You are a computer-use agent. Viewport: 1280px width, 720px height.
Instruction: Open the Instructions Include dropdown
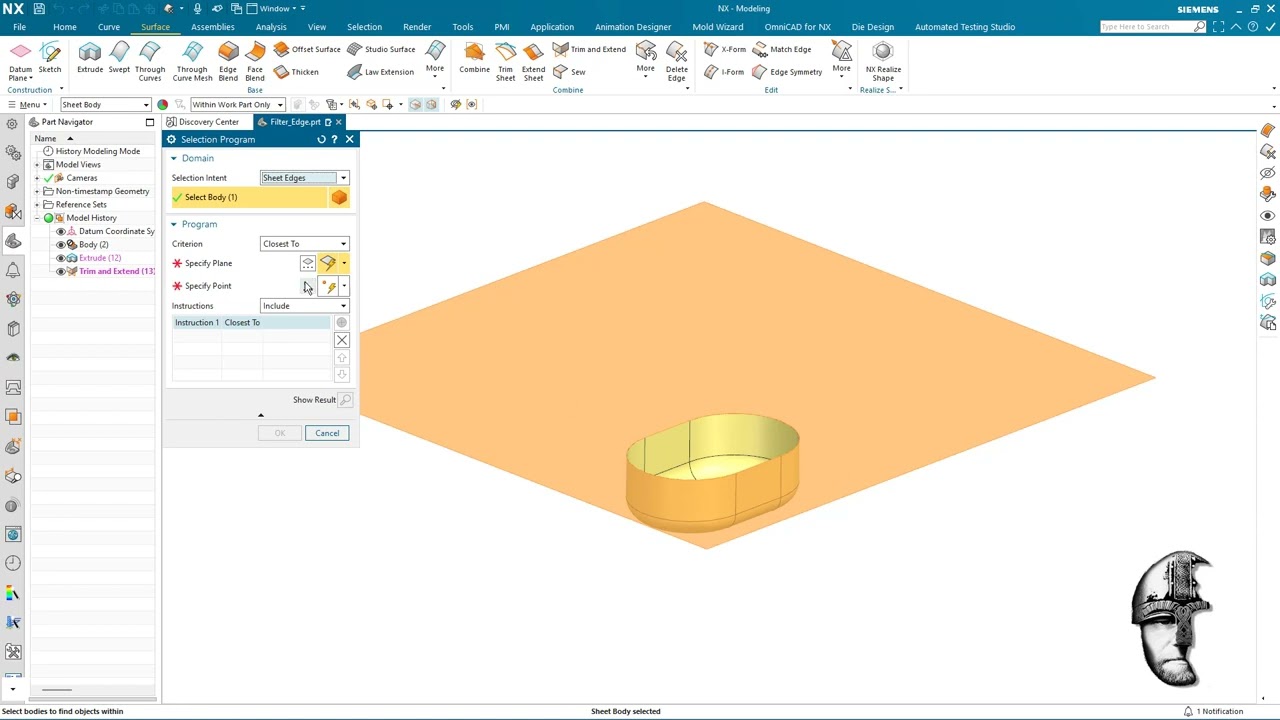[x=304, y=306]
